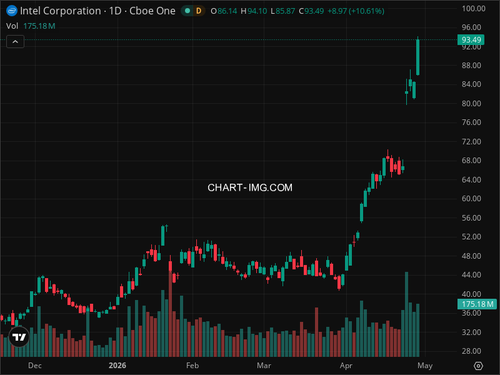This screenshot has width=500, height=375.
Task: Click the Intel Corporation logo icon
Action: 12,11
